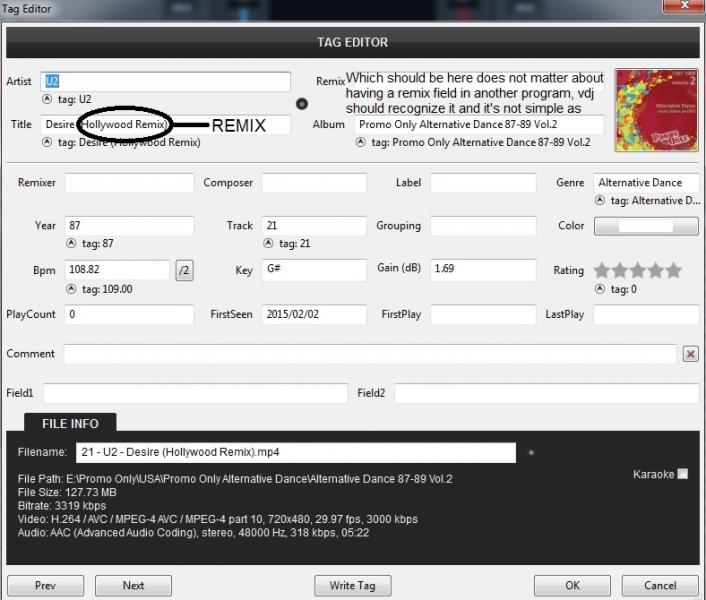Image resolution: width=706 pixels, height=600 pixels.
Task: Go to previous track with Prev
Action: click(x=45, y=586)
